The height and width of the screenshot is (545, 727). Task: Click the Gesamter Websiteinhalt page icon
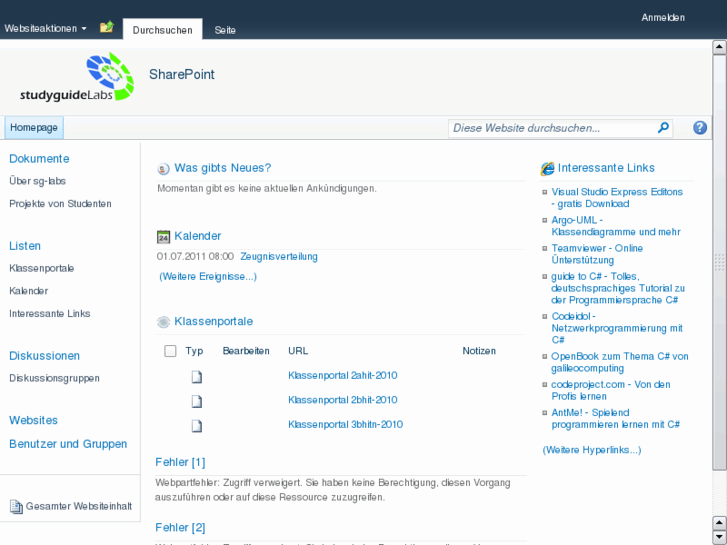click(16, 507)
